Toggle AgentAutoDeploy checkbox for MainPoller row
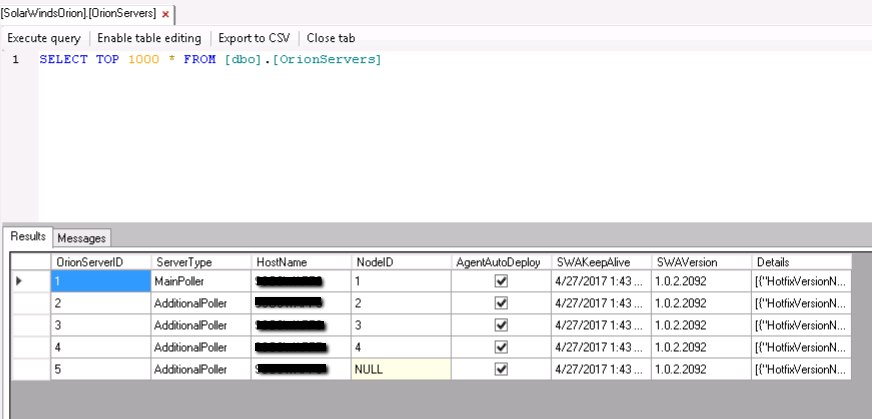 [x=501, y=282]
